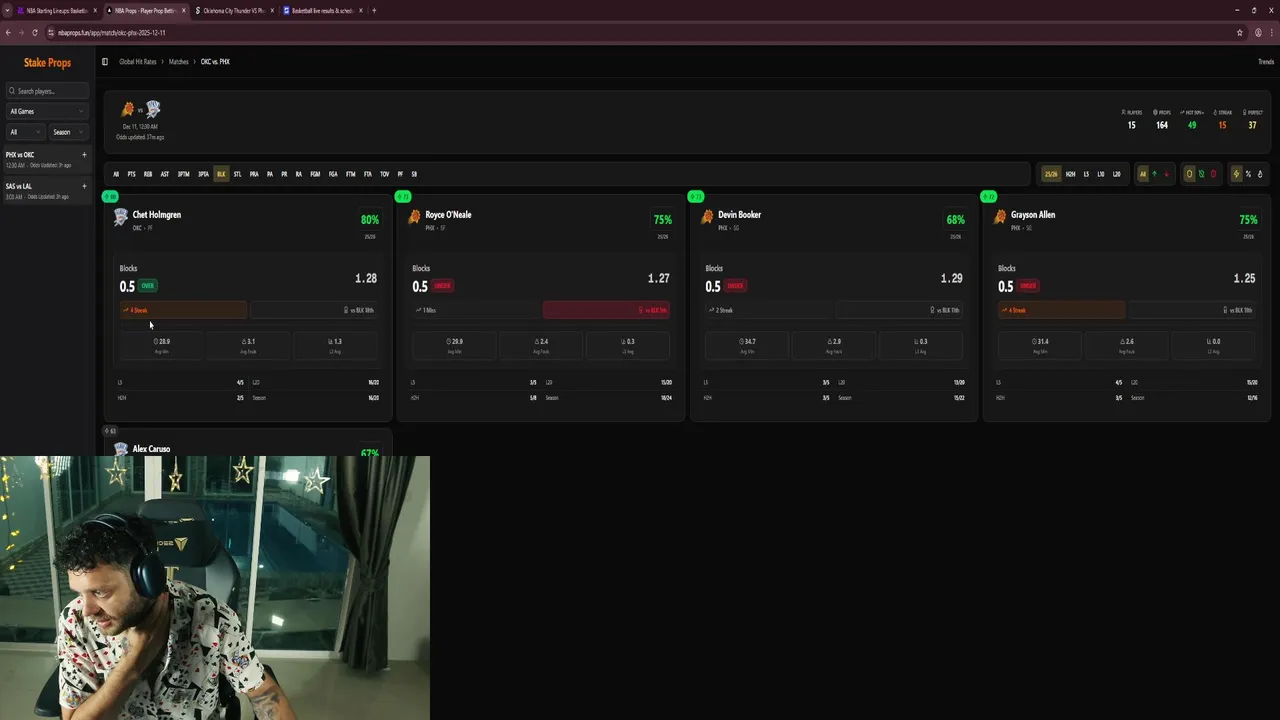Viewport: 1280px width, 720px height.
Task: Click the UNDER badge on Devin Booker
Action: [735, 286]
